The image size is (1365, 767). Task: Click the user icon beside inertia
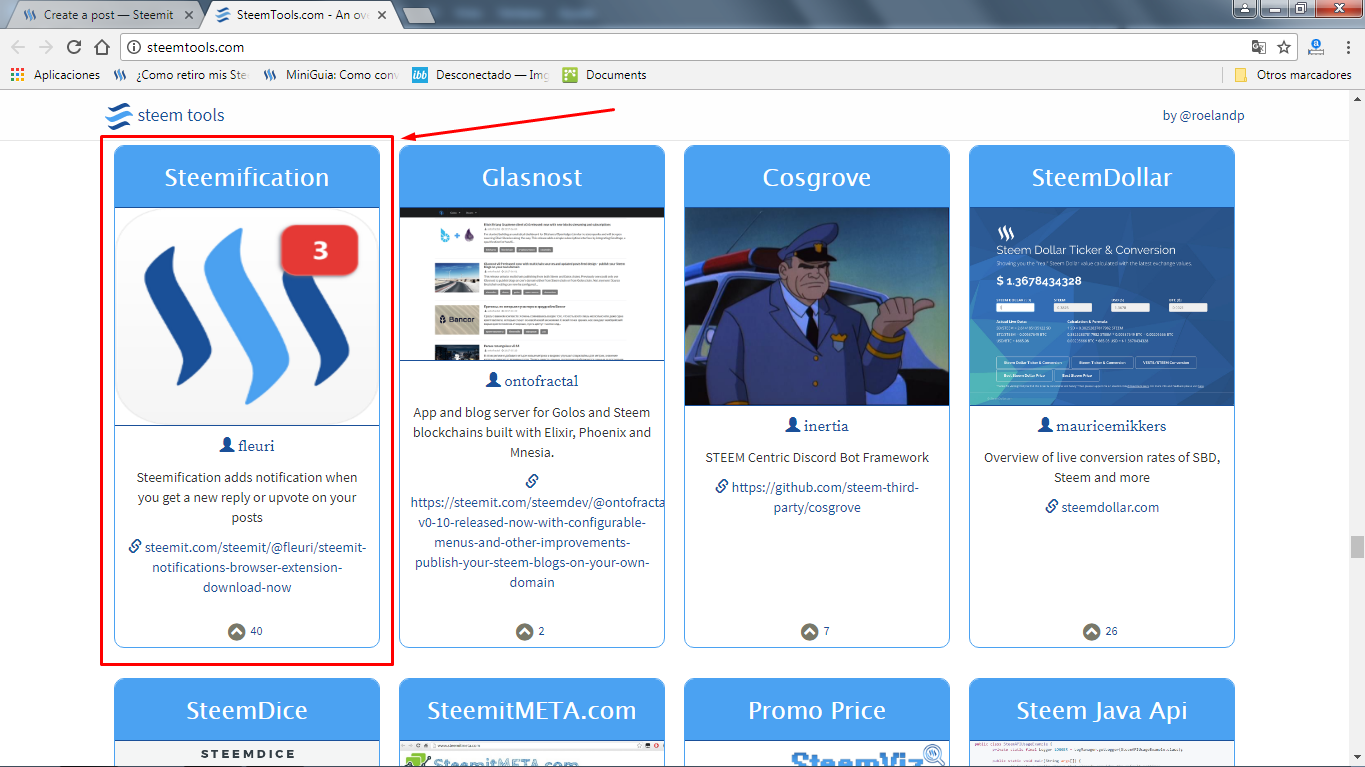[x=793, y=425]
